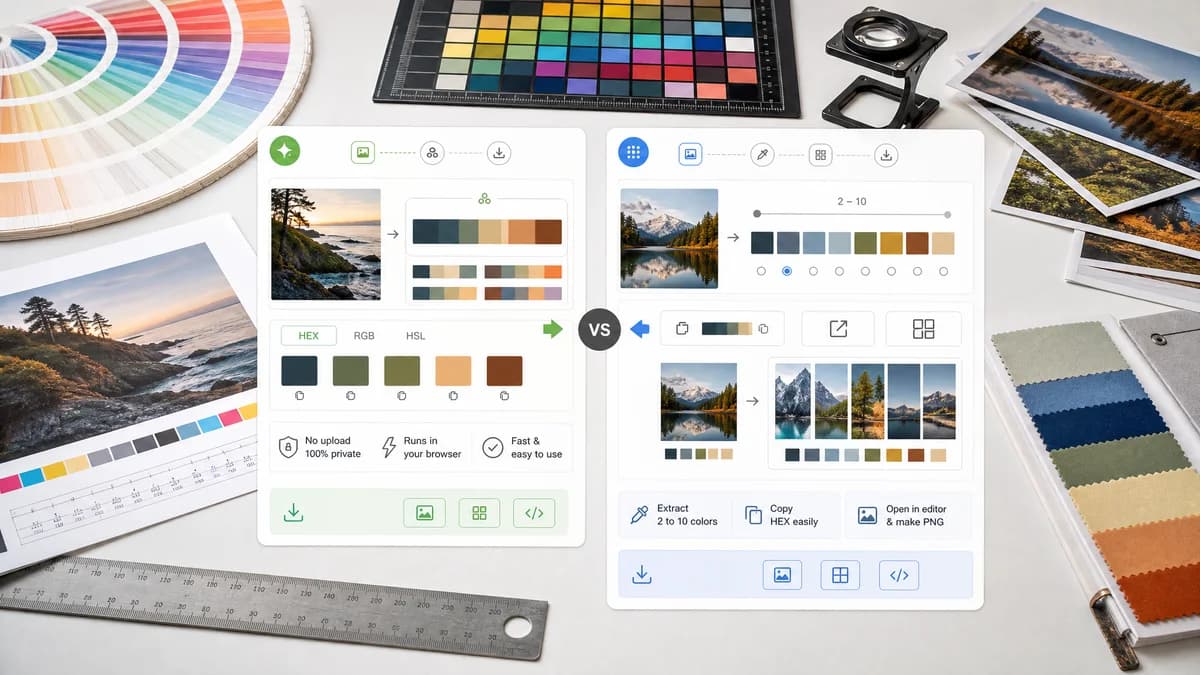Click the copy icon right of the small palette strip
The image size is (1200, 675).
tap(763, 328)
